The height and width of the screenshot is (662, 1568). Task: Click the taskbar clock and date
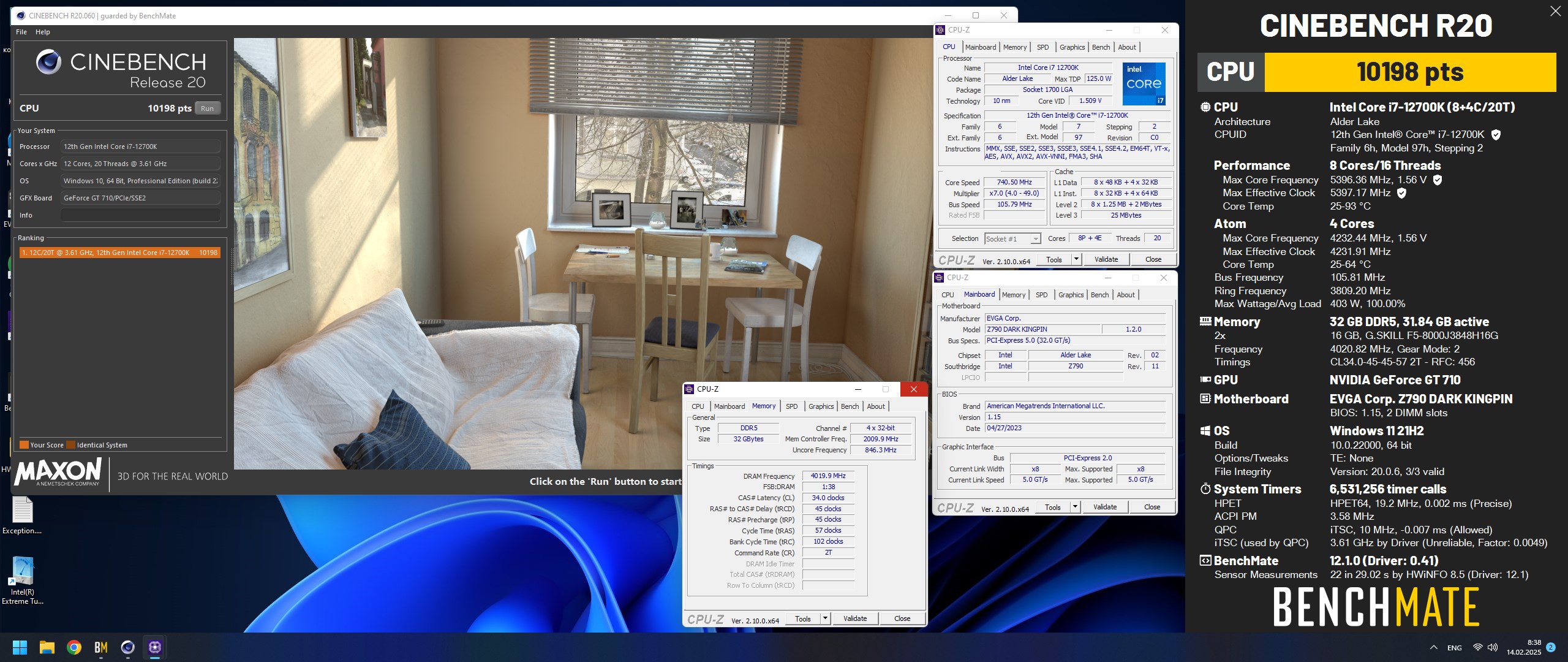1524,647
